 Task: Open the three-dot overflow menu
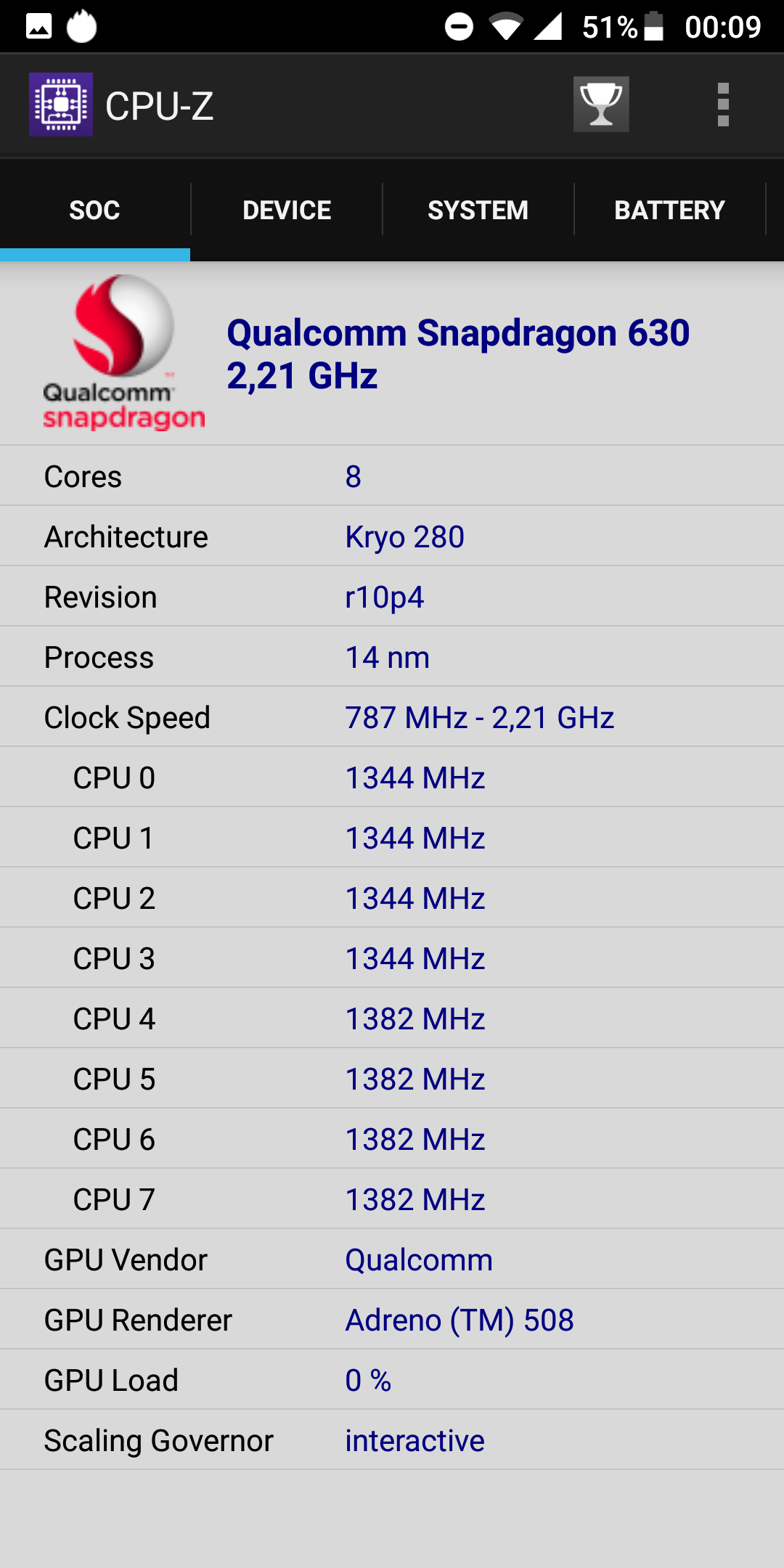(x=723, y=105)
